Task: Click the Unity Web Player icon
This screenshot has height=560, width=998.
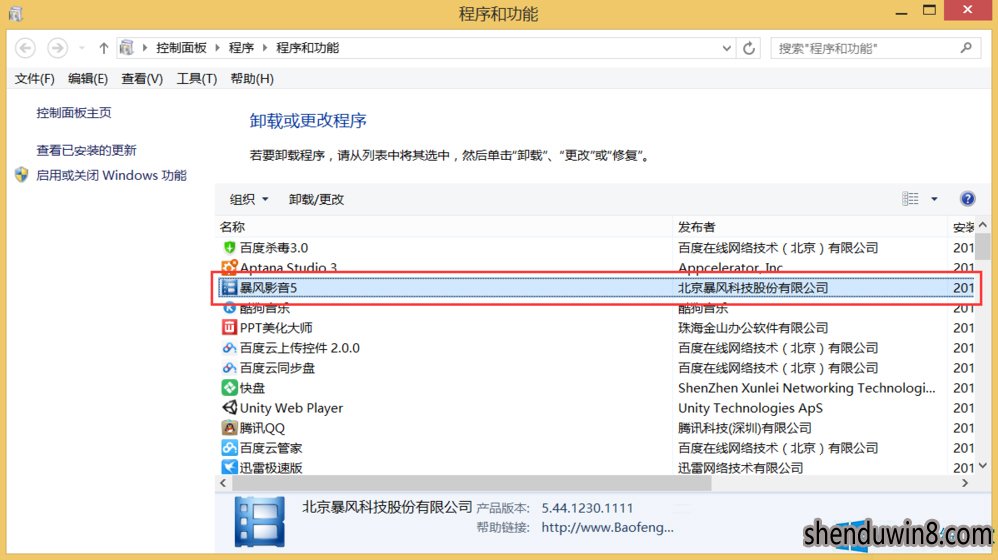Action: point(229,407)
